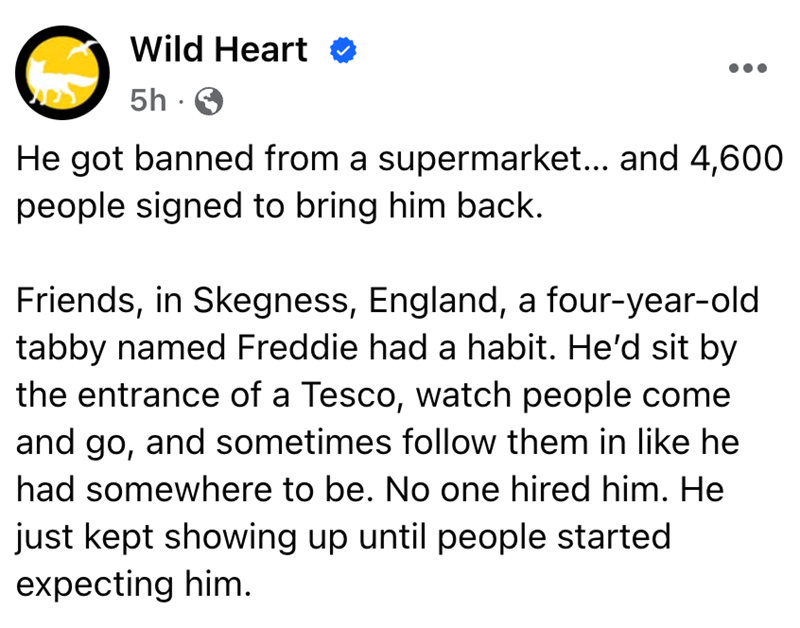Reveal more actions using the overflow control
Viewport: 800px width, 628px height.
tap(748, 68)
